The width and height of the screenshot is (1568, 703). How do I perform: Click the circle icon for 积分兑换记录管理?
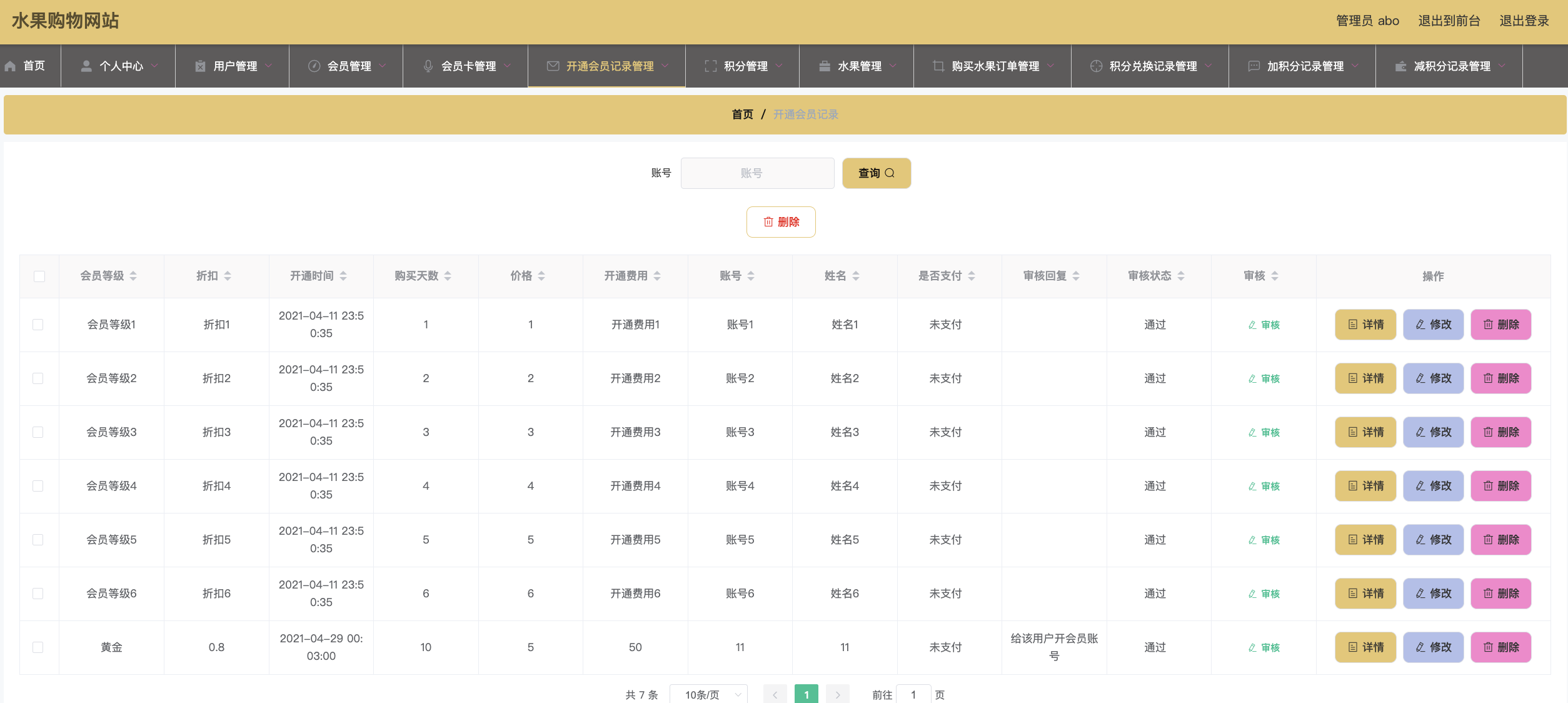1097,66
